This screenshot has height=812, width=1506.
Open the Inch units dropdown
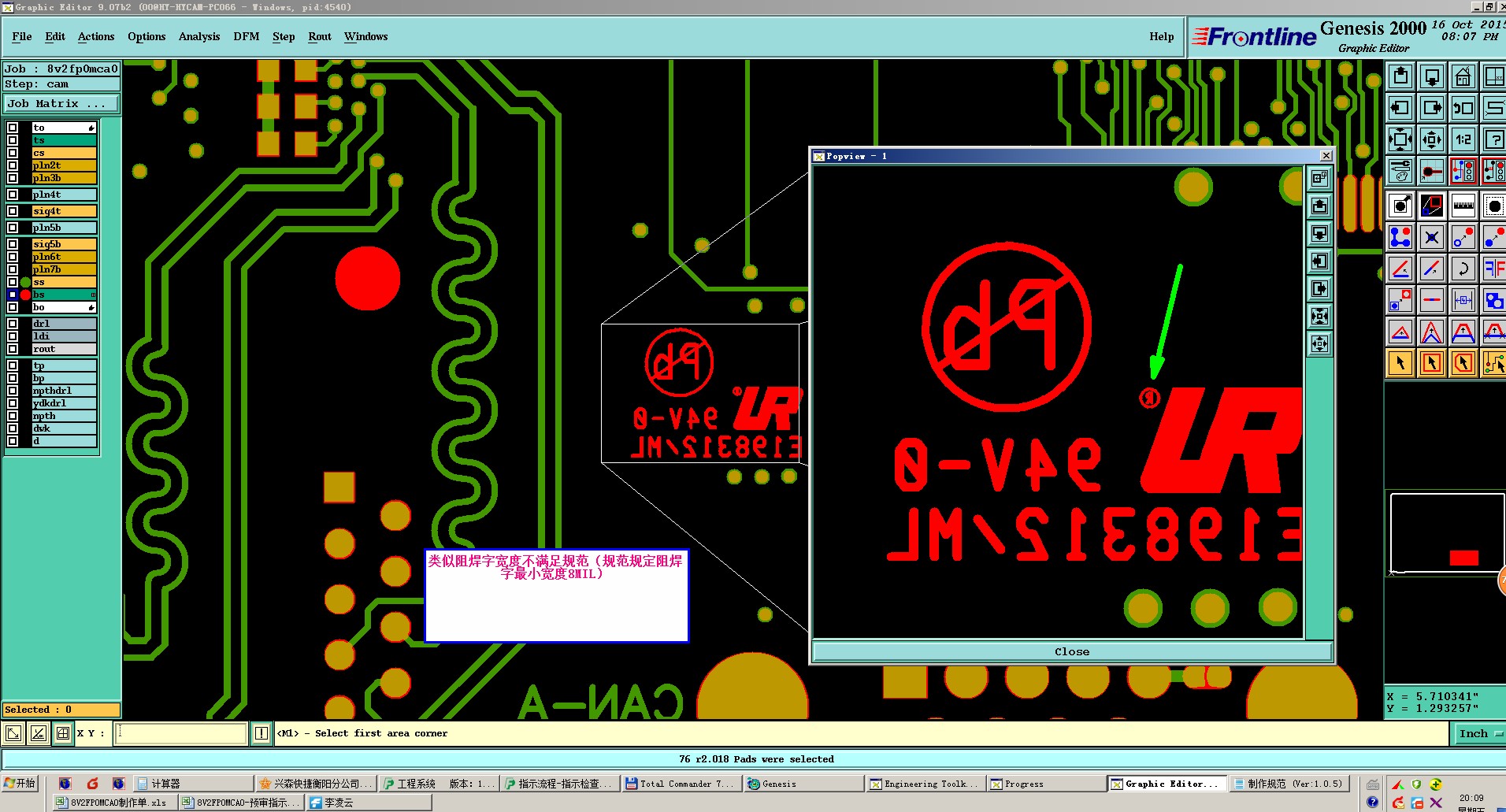(x=1479, y=734)
